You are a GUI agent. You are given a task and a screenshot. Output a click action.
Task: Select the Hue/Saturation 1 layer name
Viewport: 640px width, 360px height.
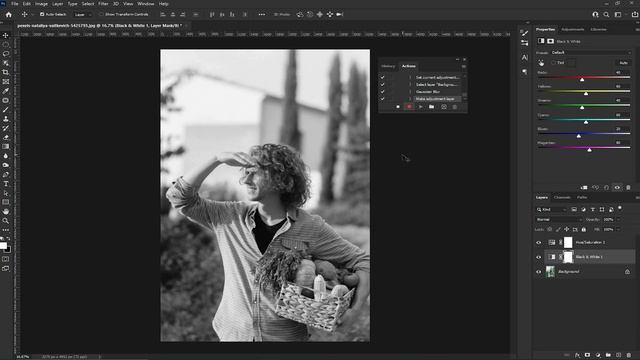590,242
